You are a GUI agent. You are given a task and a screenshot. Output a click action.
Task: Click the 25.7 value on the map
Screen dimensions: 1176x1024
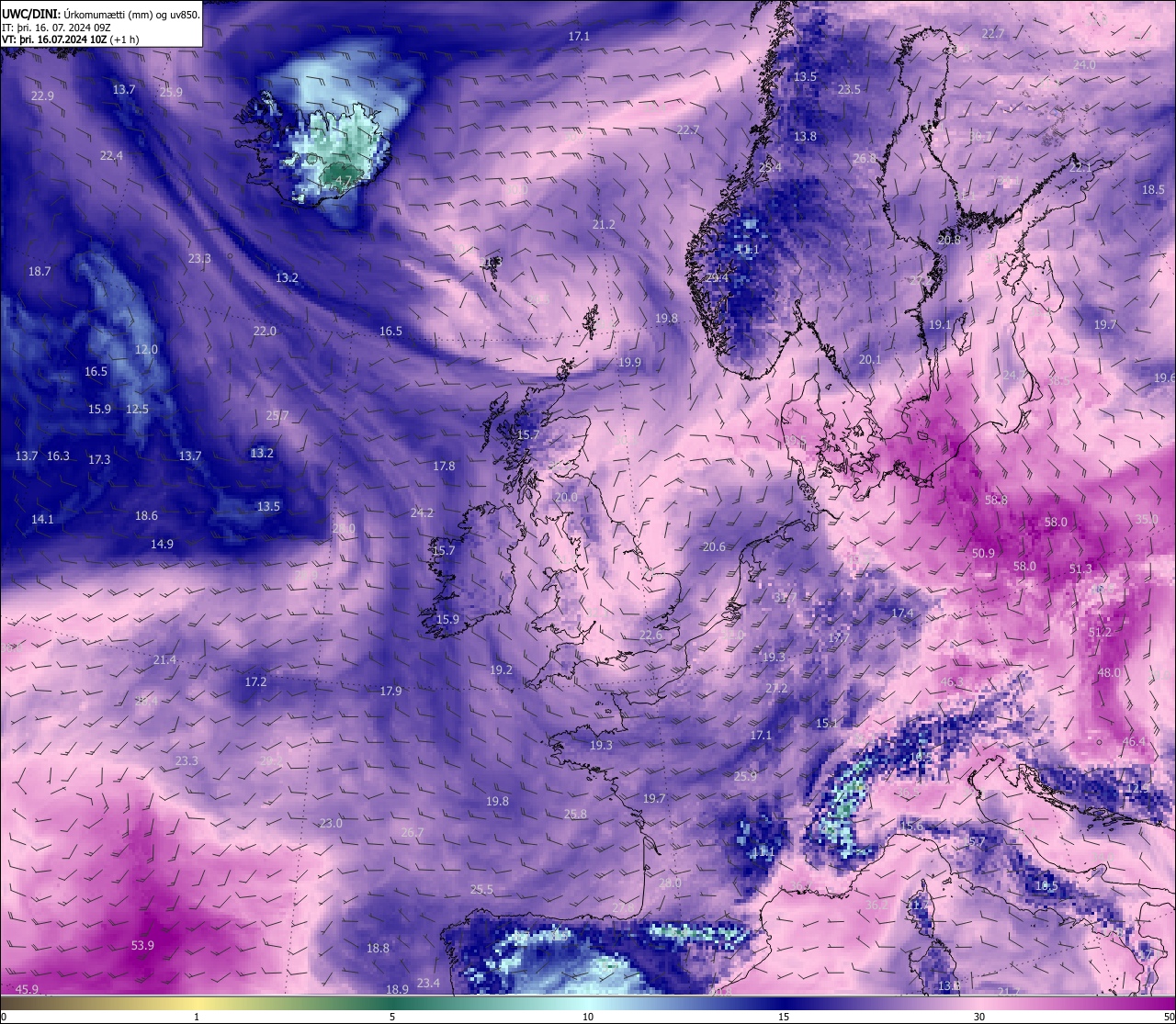click(277, 415)
